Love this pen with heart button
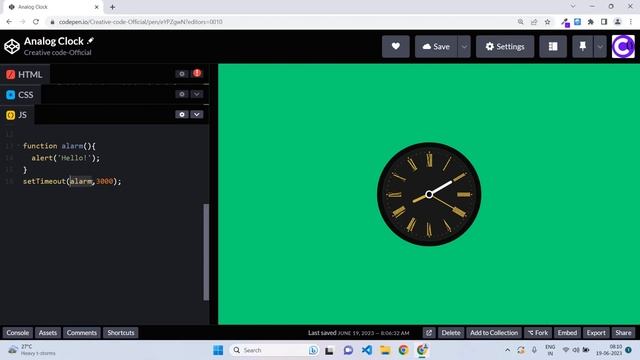640x360 pixels. [x=396, y=47]
